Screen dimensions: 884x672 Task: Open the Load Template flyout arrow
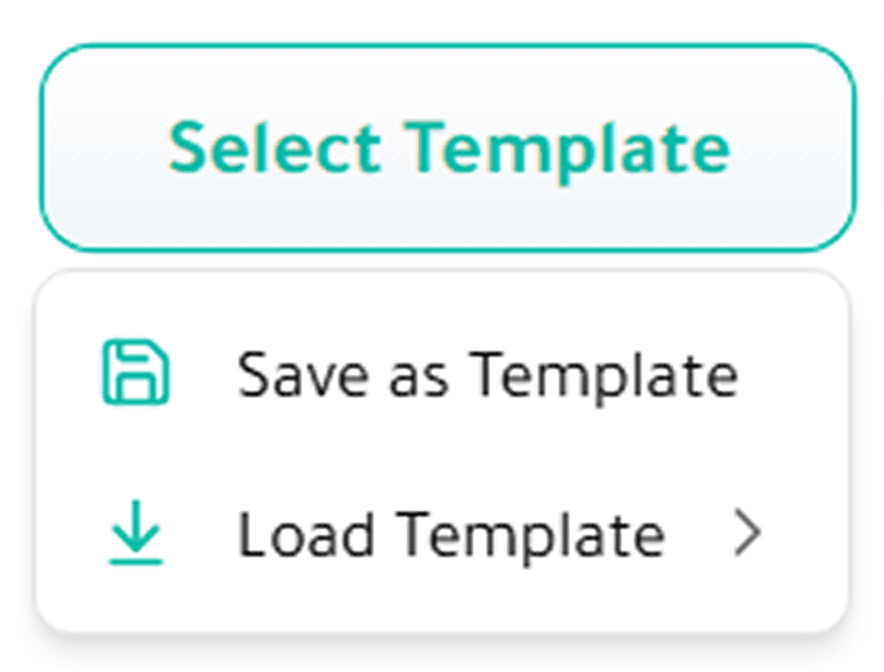coord(746,535)
